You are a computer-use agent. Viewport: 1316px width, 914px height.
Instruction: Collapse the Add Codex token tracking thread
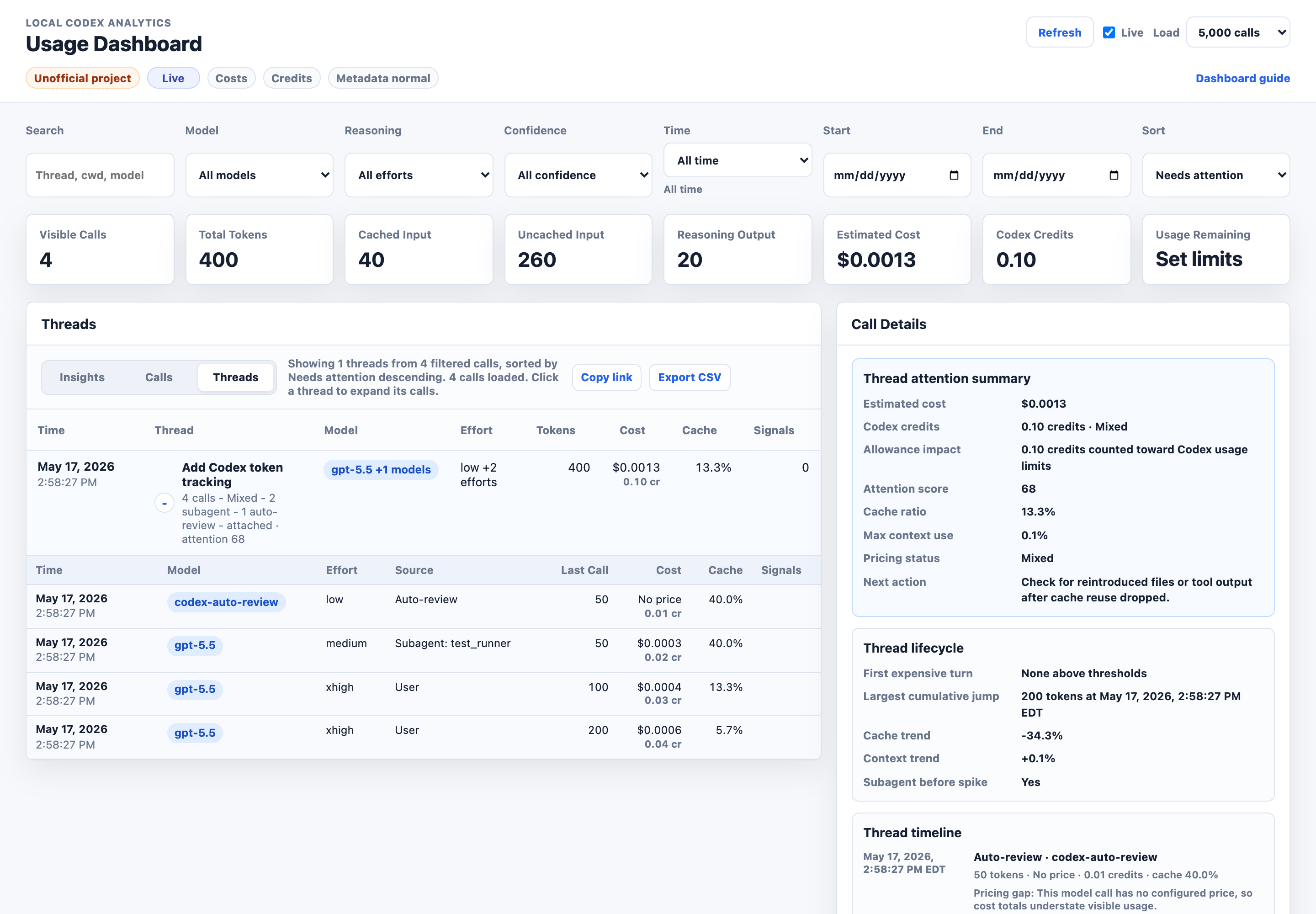click(x=164, y=503)
